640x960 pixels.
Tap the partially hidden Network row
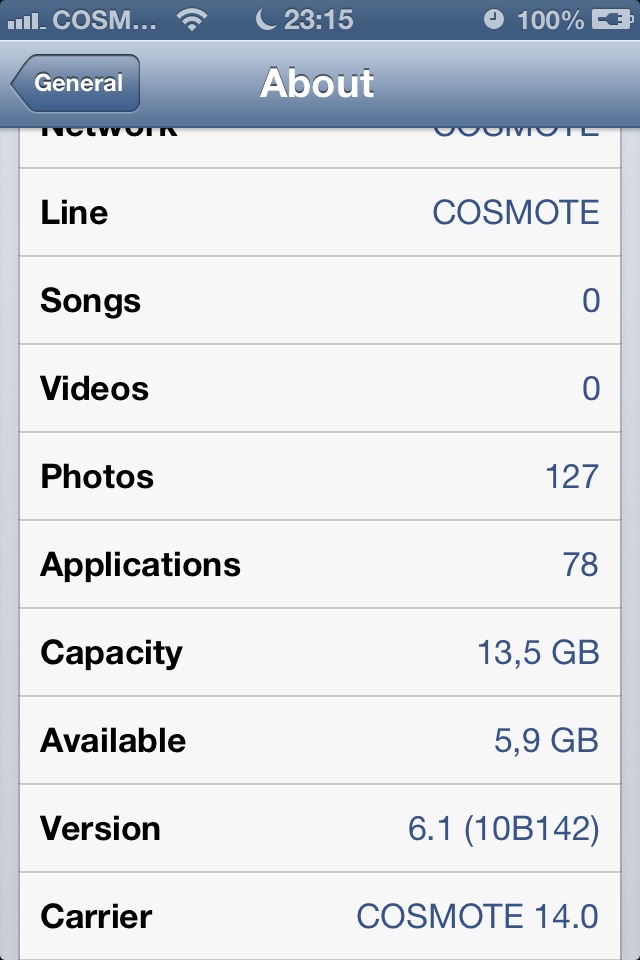(320, 147)
